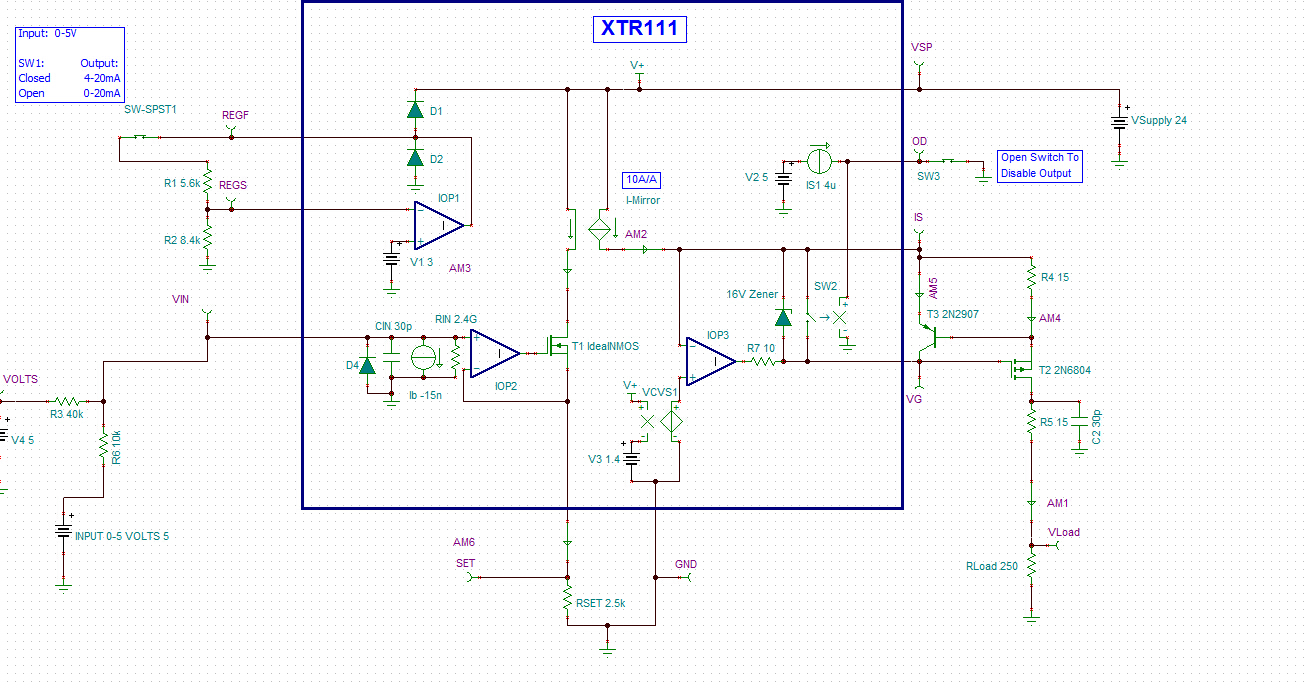Click the VOLTS net label
This screenshot has height=689, width=1305.
pyautogui.click(x=20, y=379)
